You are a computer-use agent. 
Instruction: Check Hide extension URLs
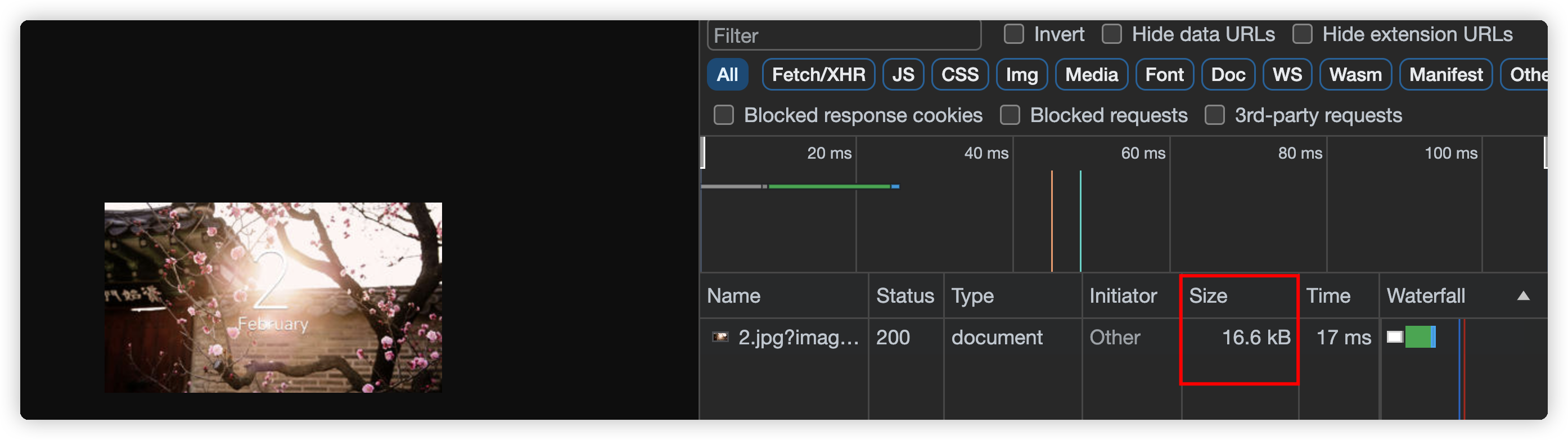click(1302, 34)
